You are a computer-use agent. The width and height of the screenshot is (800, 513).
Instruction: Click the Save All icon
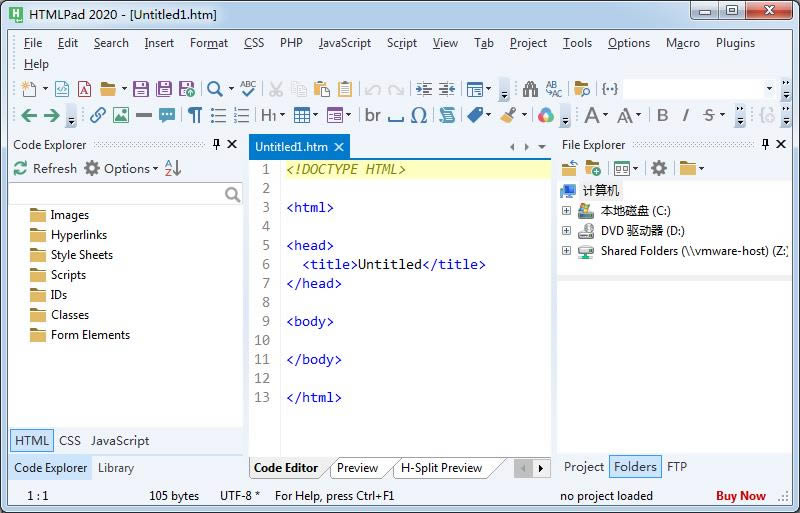[164, 89]
